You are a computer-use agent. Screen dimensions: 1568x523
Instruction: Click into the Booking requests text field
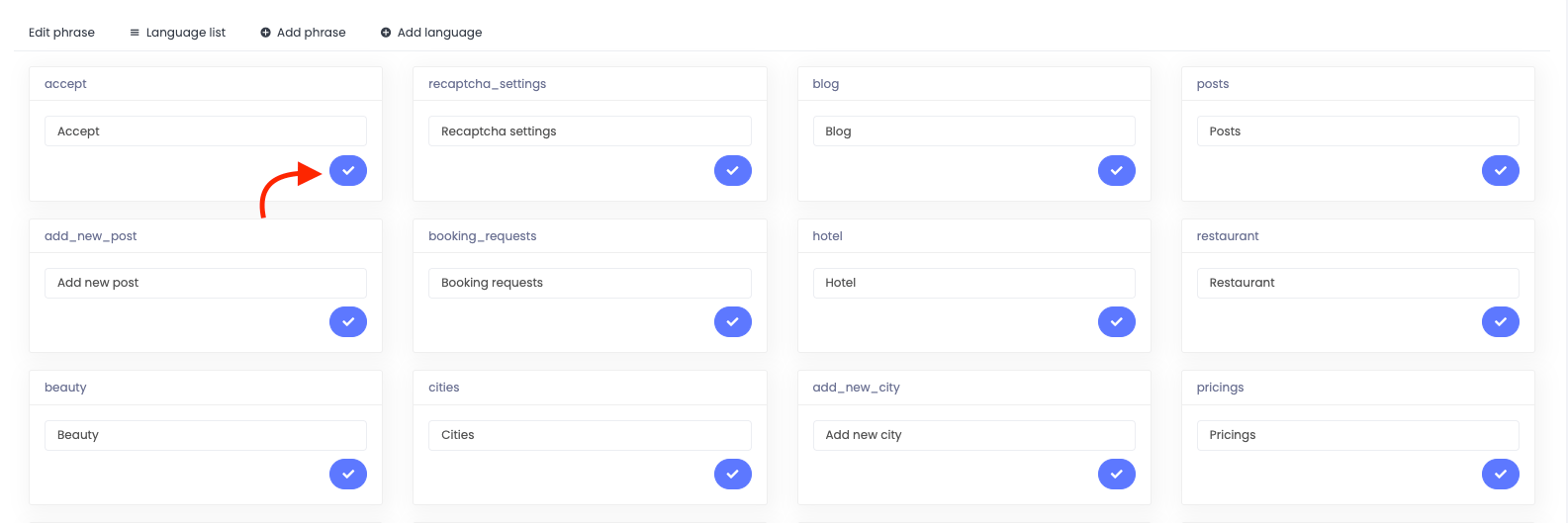point(590,283)
